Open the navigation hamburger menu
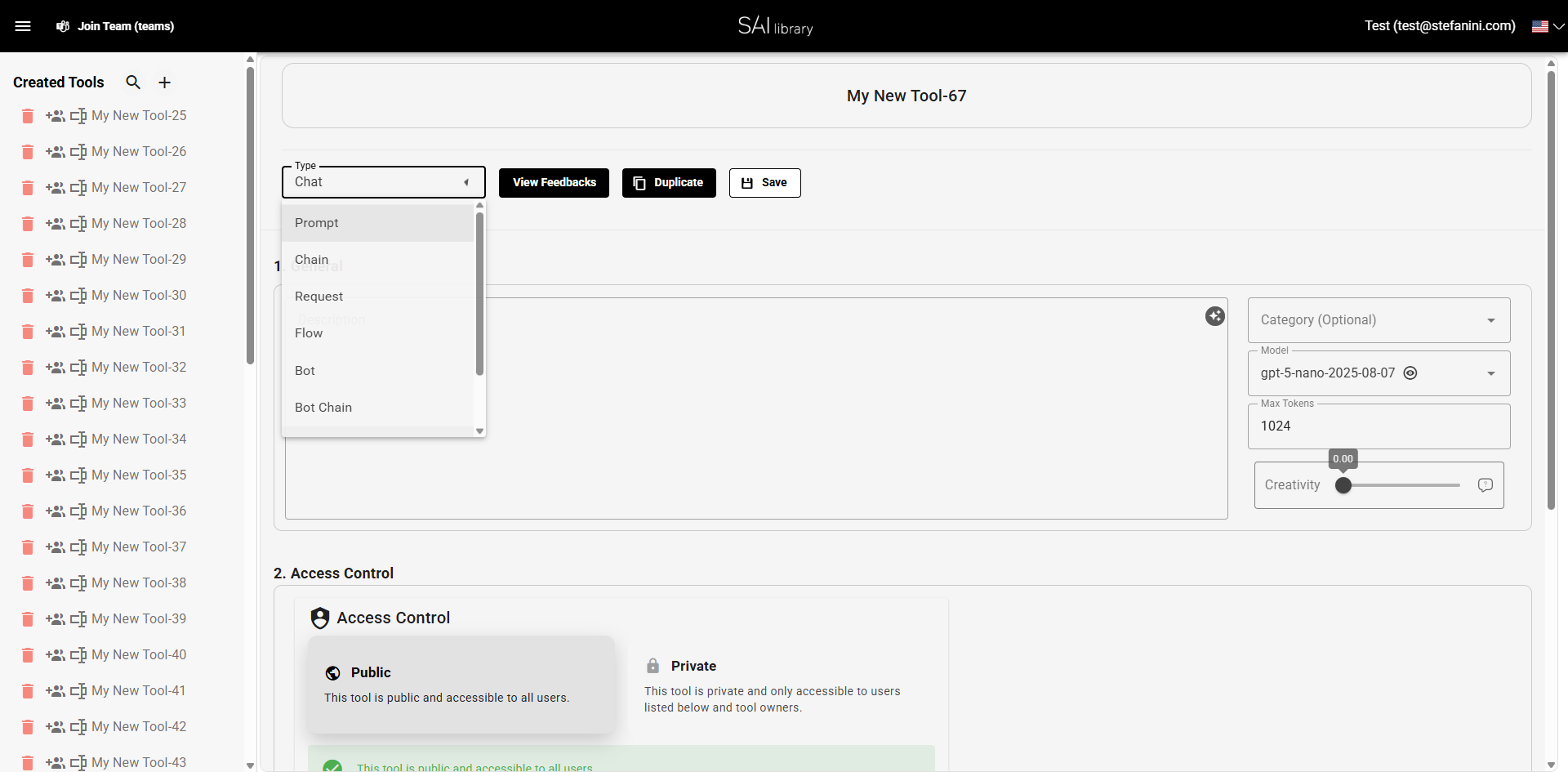 24,25
